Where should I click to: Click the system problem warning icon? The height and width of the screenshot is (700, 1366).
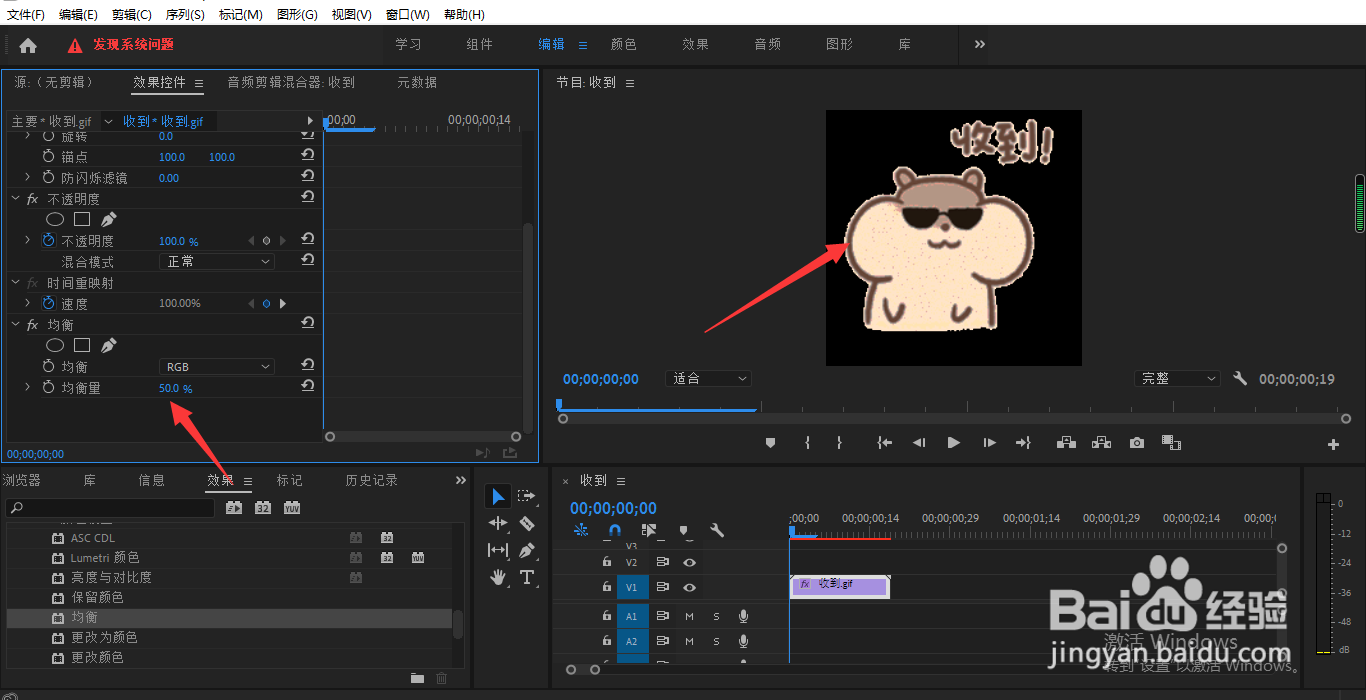75,45
